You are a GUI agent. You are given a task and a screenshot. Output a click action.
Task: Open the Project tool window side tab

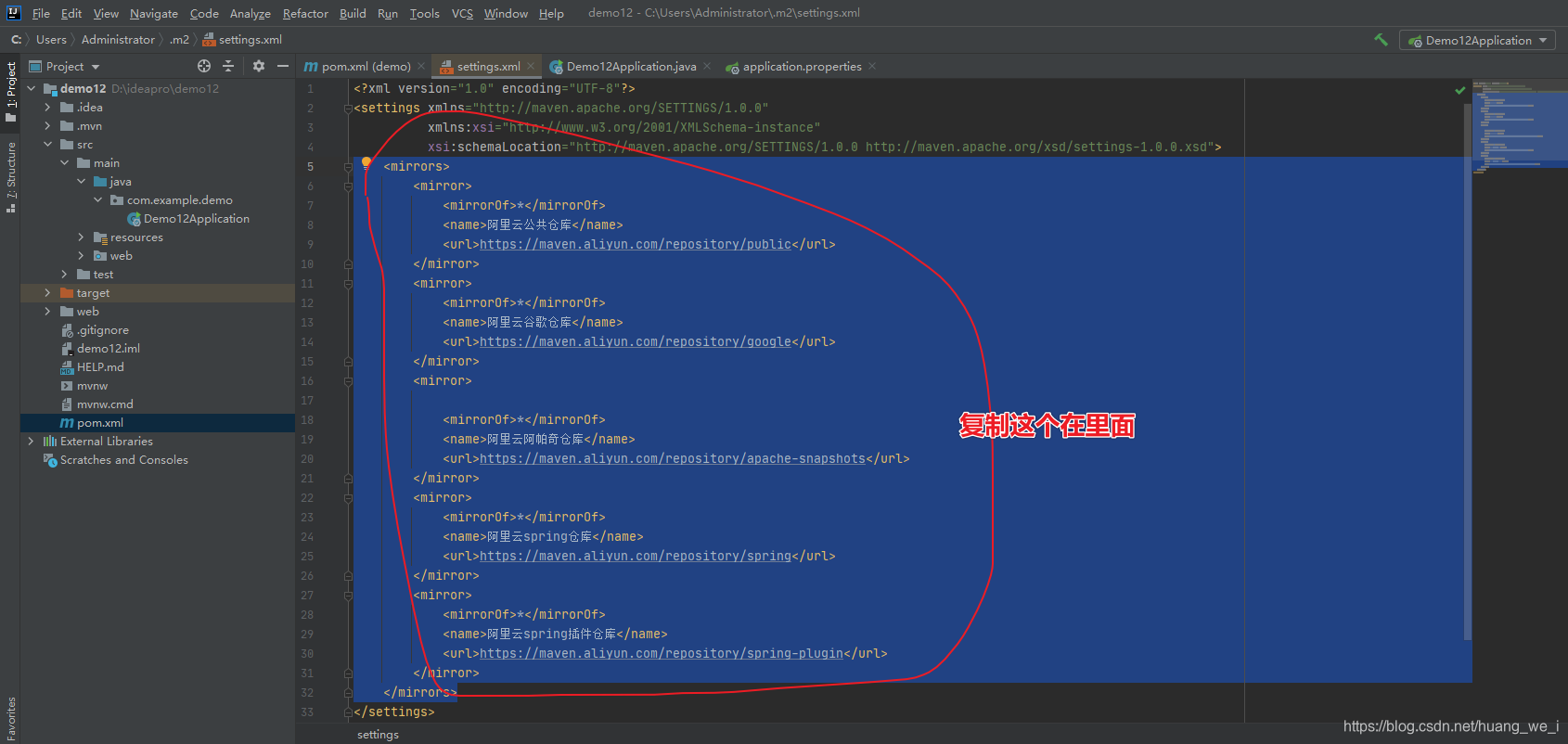click(10, 91)
